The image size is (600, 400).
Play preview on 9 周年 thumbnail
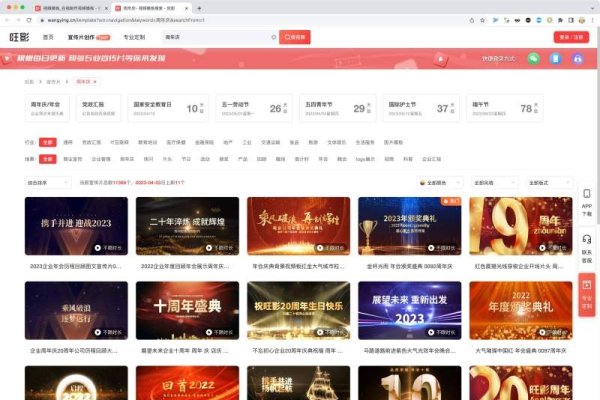[x=542, y=248]
